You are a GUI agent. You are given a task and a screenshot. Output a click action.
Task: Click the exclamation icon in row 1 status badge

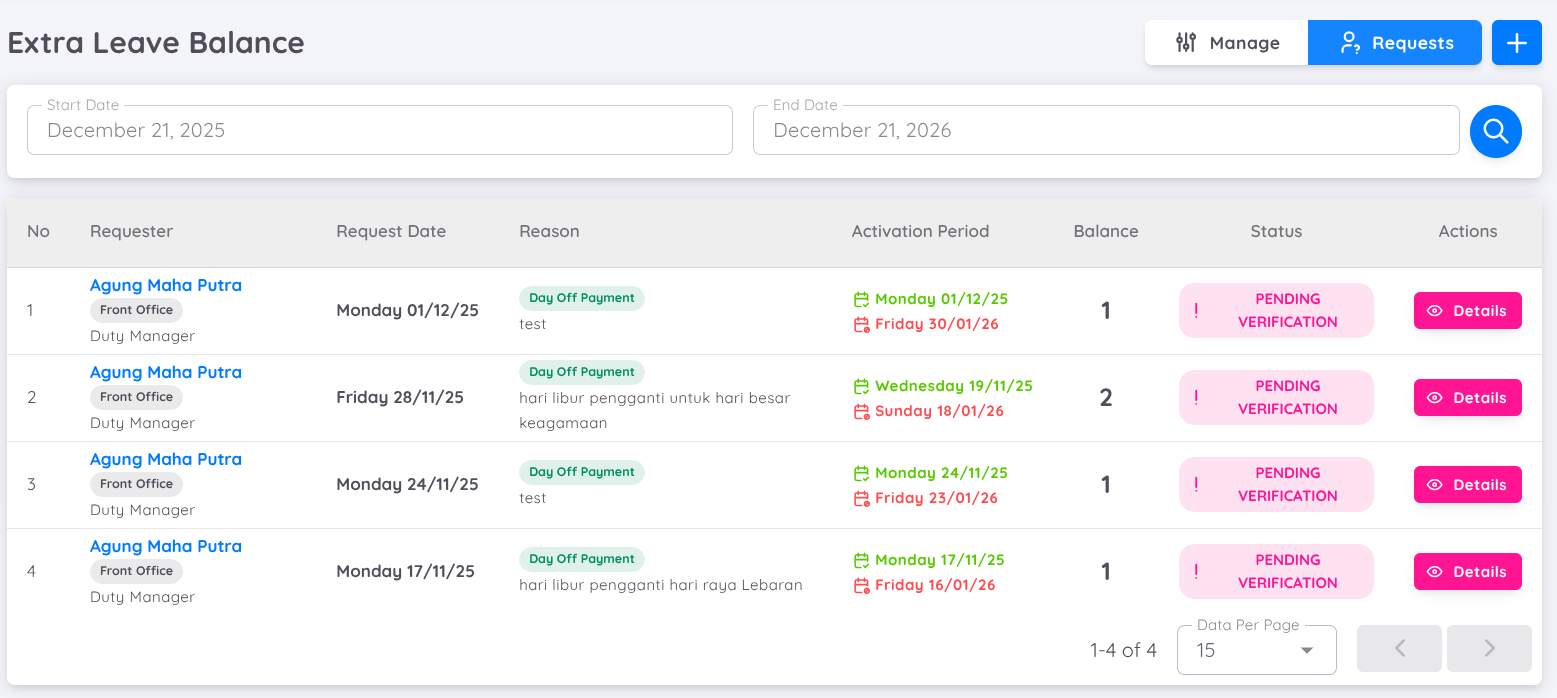click(x=1197, y=310)
